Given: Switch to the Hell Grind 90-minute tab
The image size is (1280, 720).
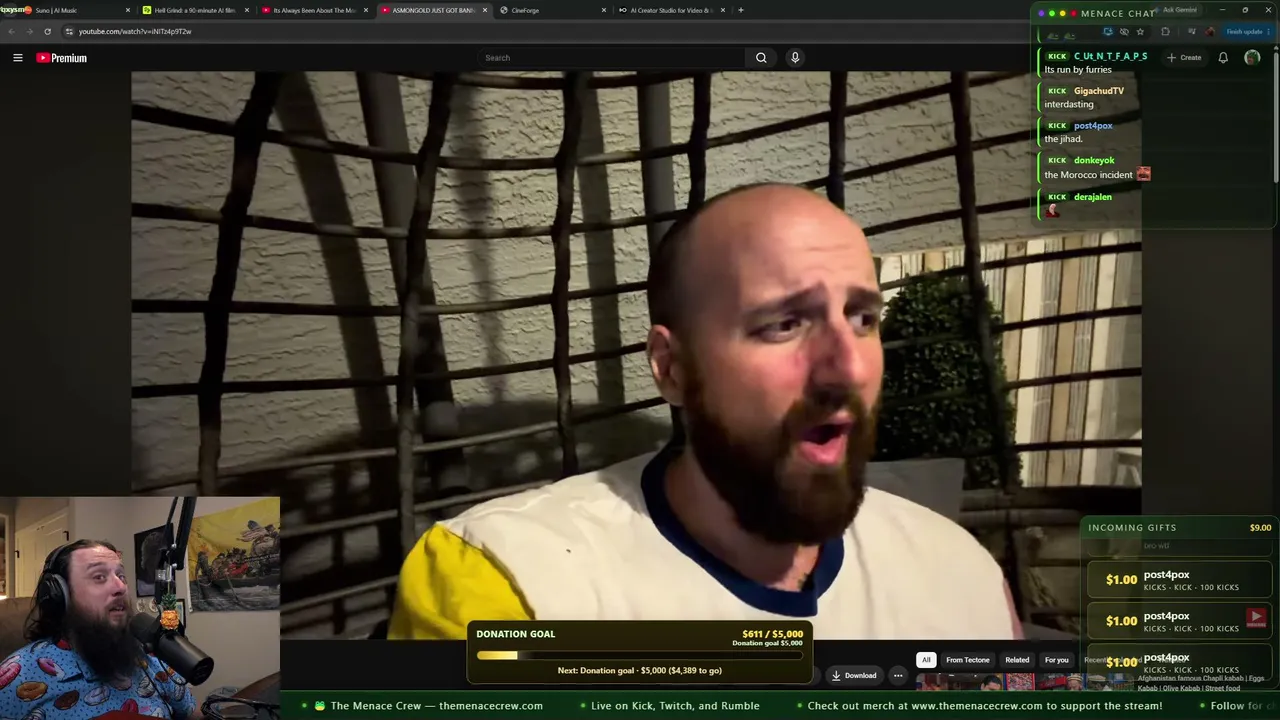Looking at the screenshot, I should click(x=195, y=10).
